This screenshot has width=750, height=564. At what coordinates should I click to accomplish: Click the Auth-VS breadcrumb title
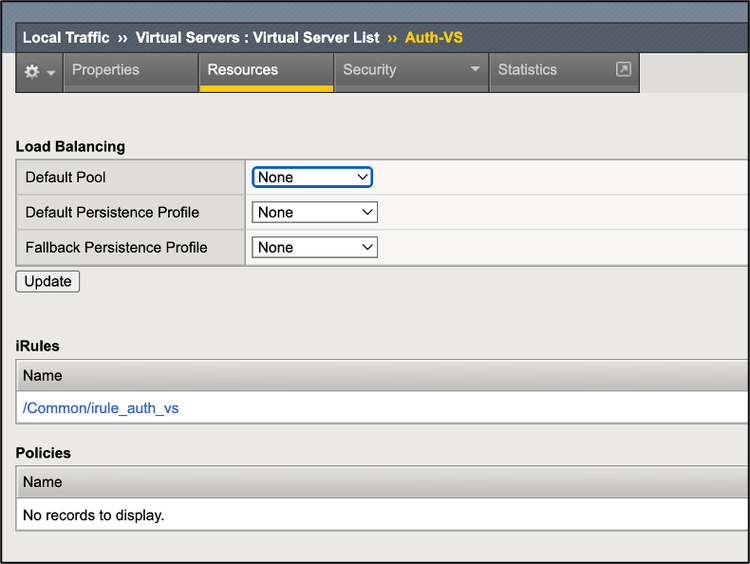[433, 38]
